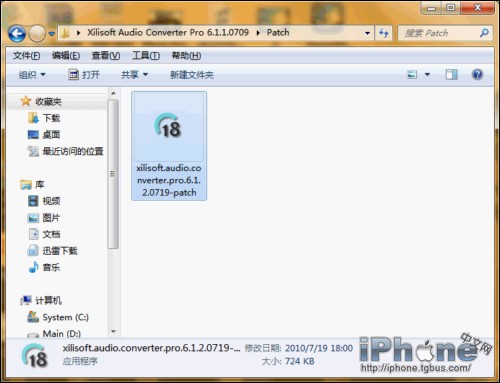500x383 pixels.
Task: Click the 应用程序 file type label
Action: (x=80, y=361)
